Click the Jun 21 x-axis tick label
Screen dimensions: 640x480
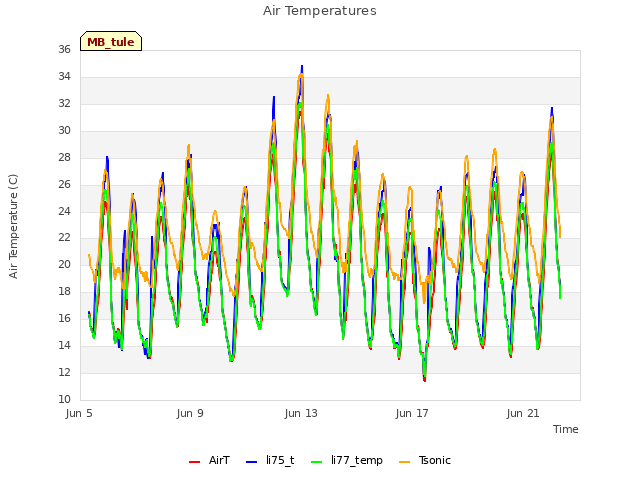[523, 413]
